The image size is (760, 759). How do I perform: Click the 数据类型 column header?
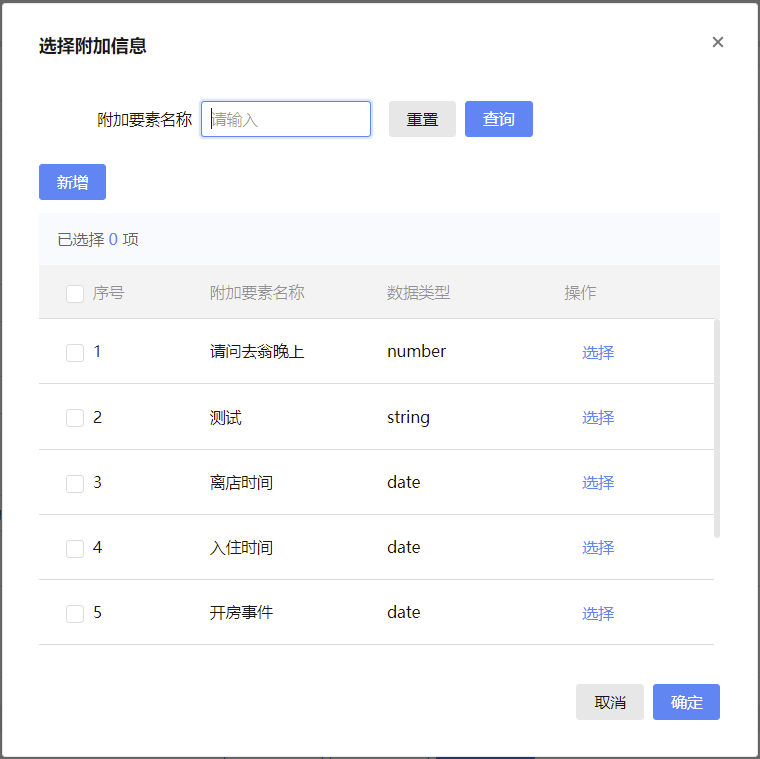[418, 293]
